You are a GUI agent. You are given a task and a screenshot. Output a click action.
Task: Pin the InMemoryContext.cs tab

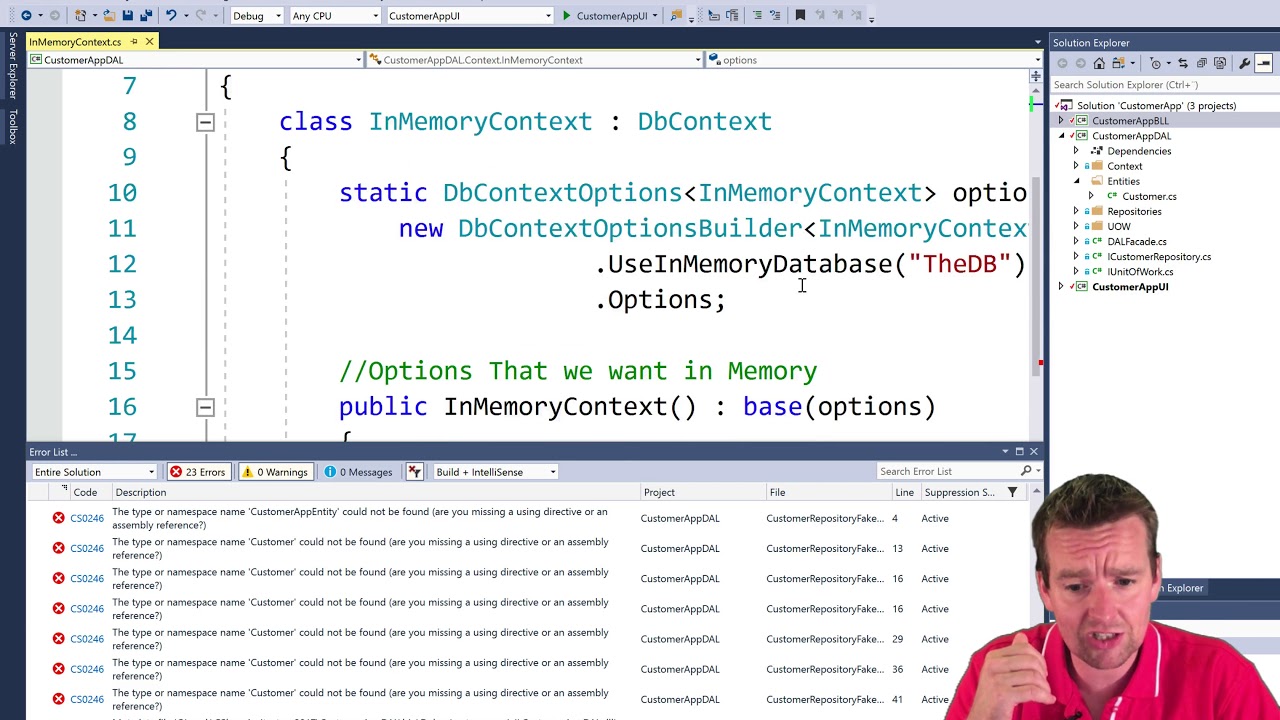pyautogui.click(x=134, y=42)
